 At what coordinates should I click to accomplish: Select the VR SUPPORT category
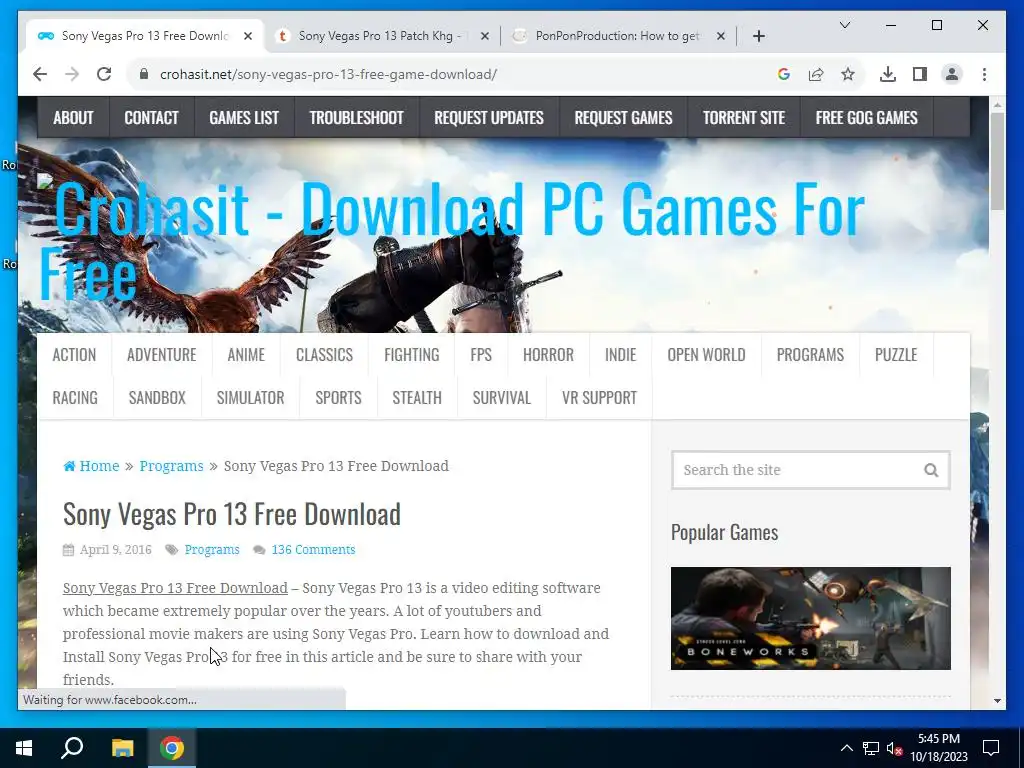pyautogui.click(x=600, y=398)
